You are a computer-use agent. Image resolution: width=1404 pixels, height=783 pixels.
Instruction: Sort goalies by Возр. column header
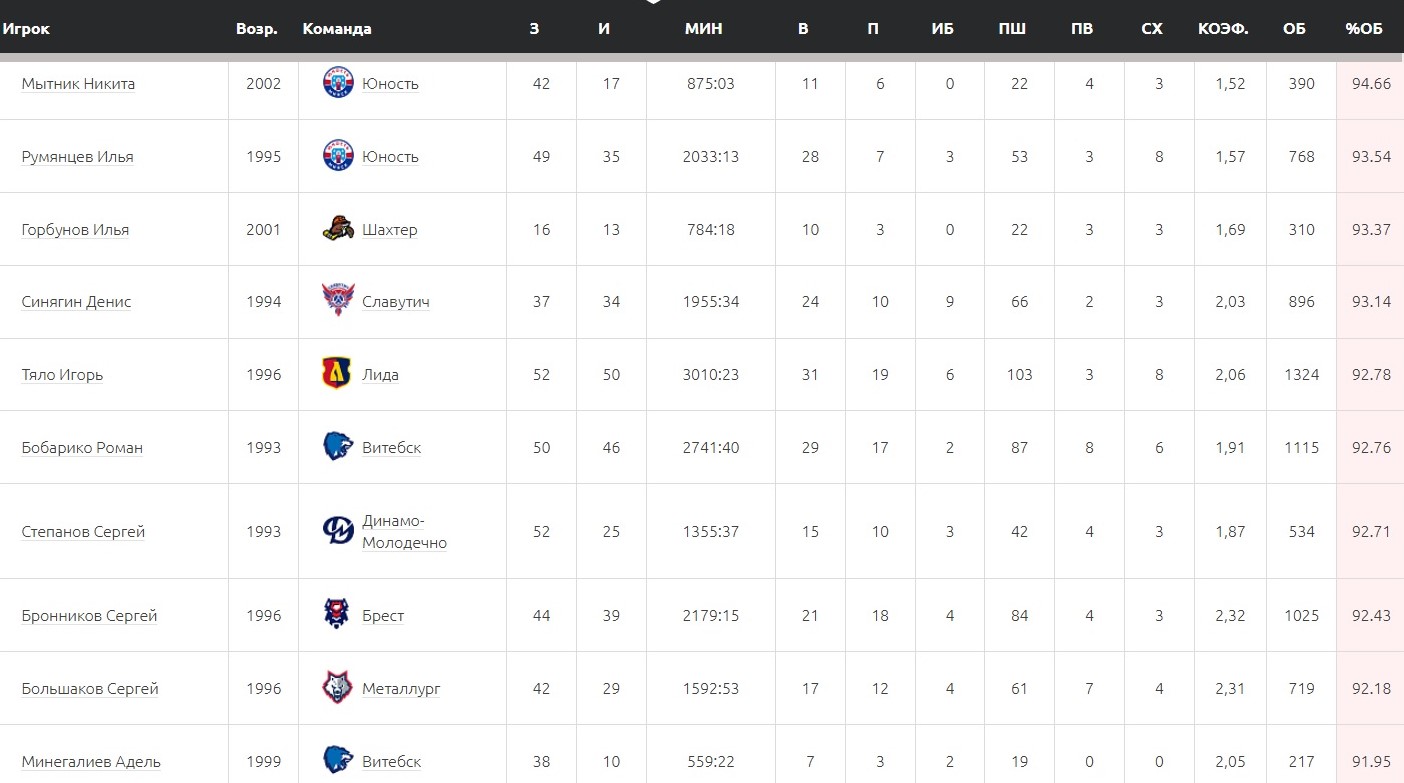pyautogui.click(x=257, y=28)
